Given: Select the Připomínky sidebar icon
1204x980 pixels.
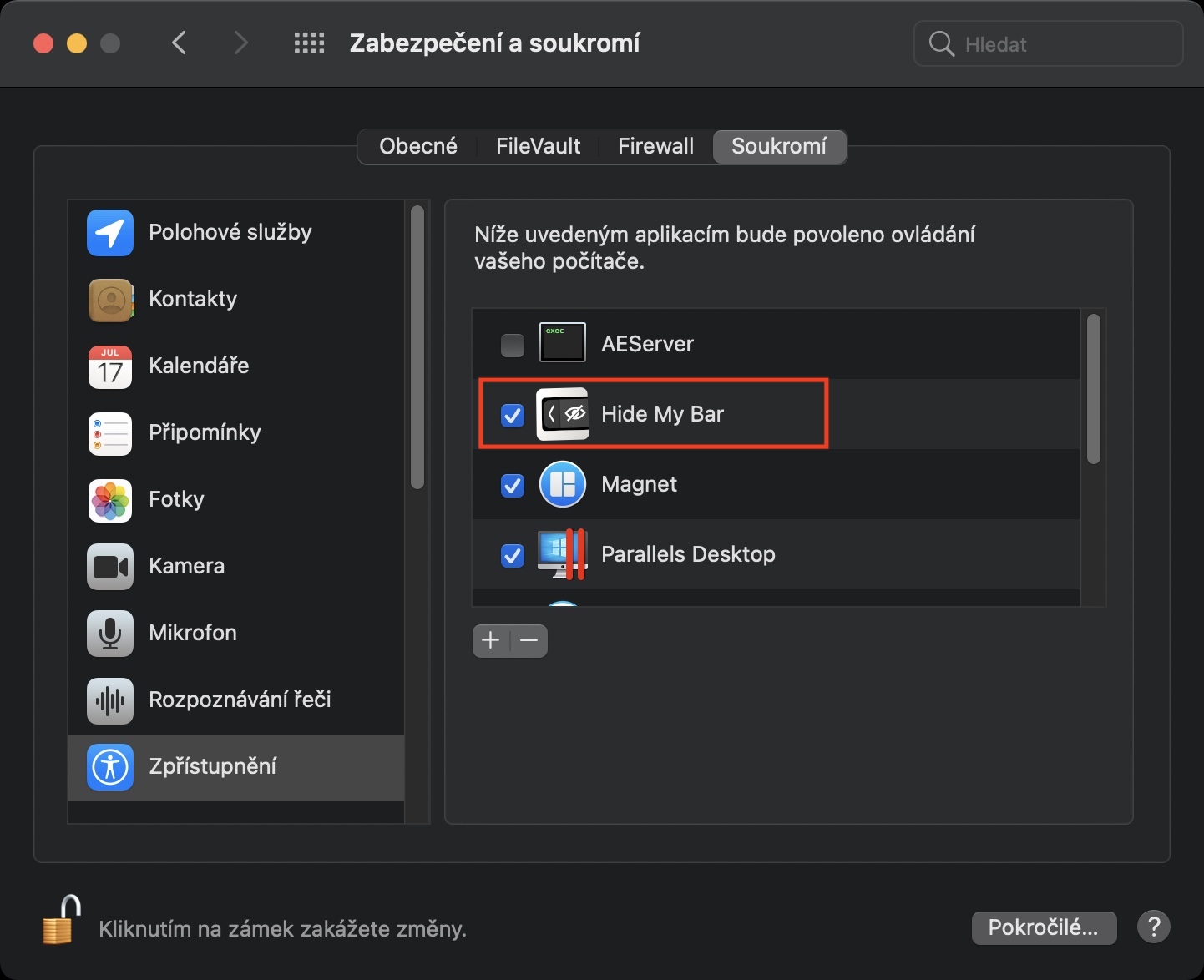Looking at the screenshot, I should click(109, 433).
